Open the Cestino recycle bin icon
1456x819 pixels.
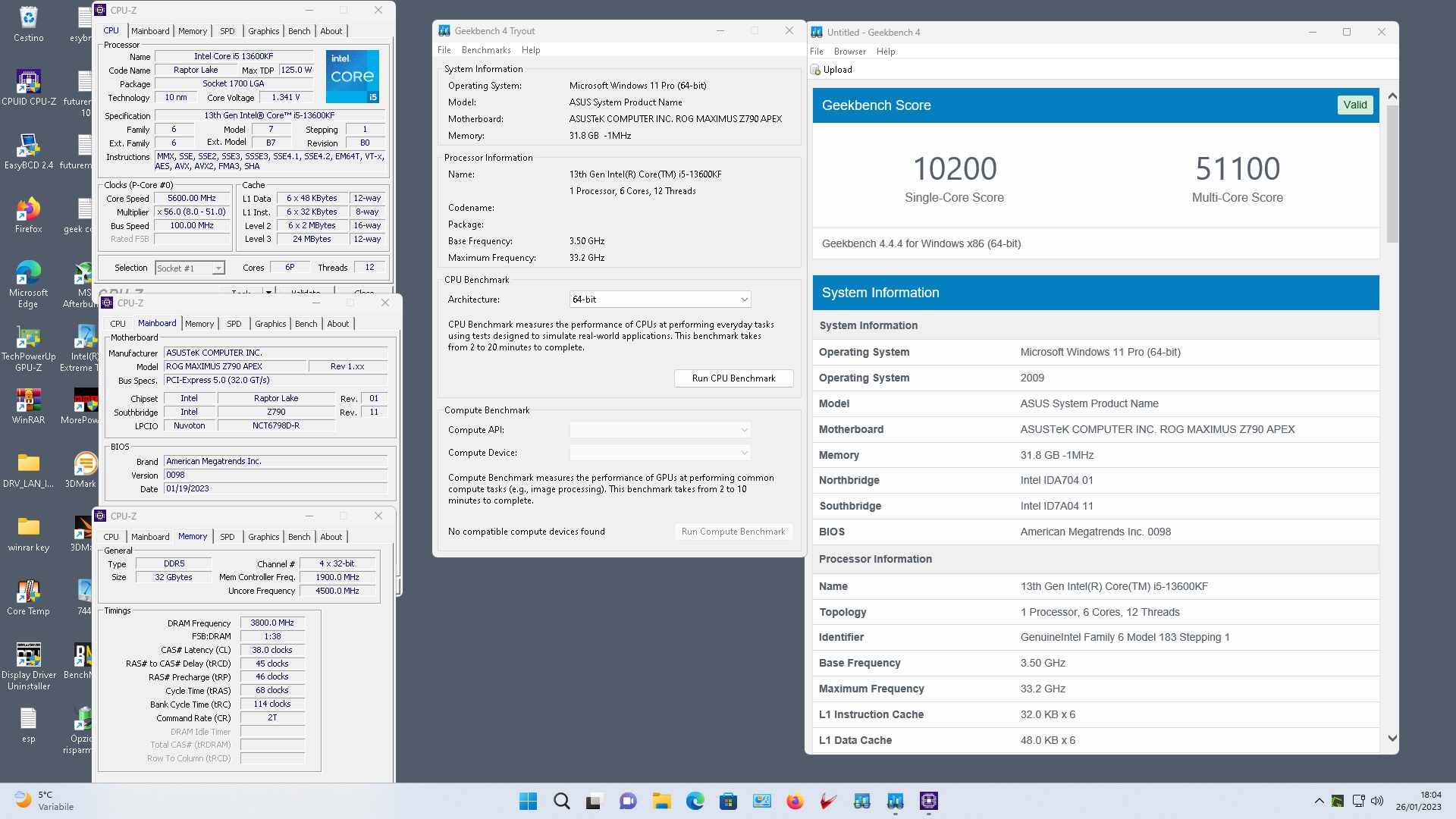point(28,24)
